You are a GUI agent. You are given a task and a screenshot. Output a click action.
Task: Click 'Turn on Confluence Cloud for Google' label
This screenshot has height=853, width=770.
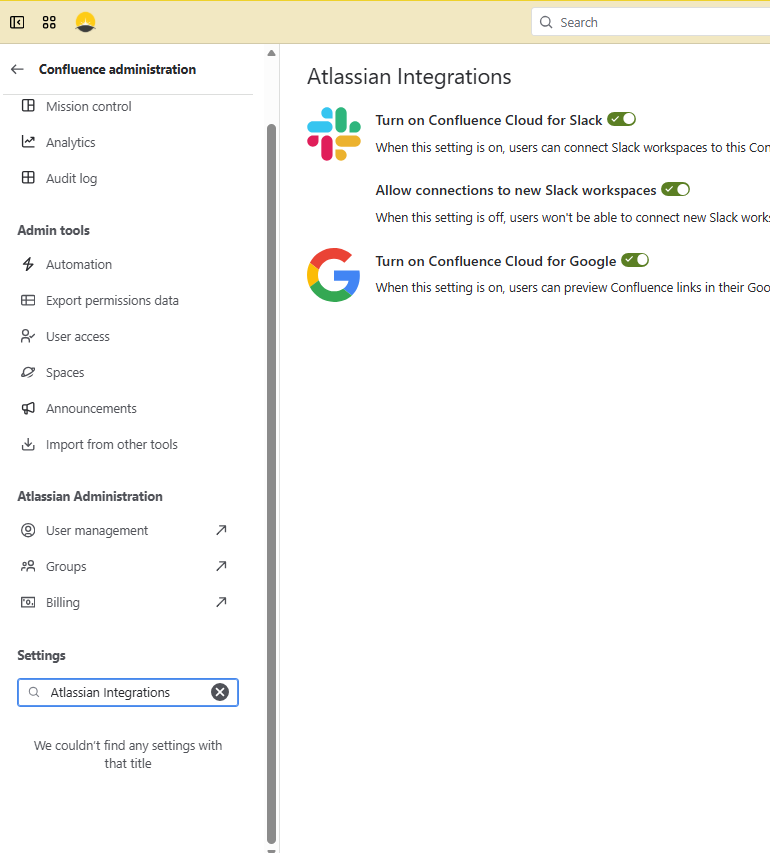pos(496,261)
